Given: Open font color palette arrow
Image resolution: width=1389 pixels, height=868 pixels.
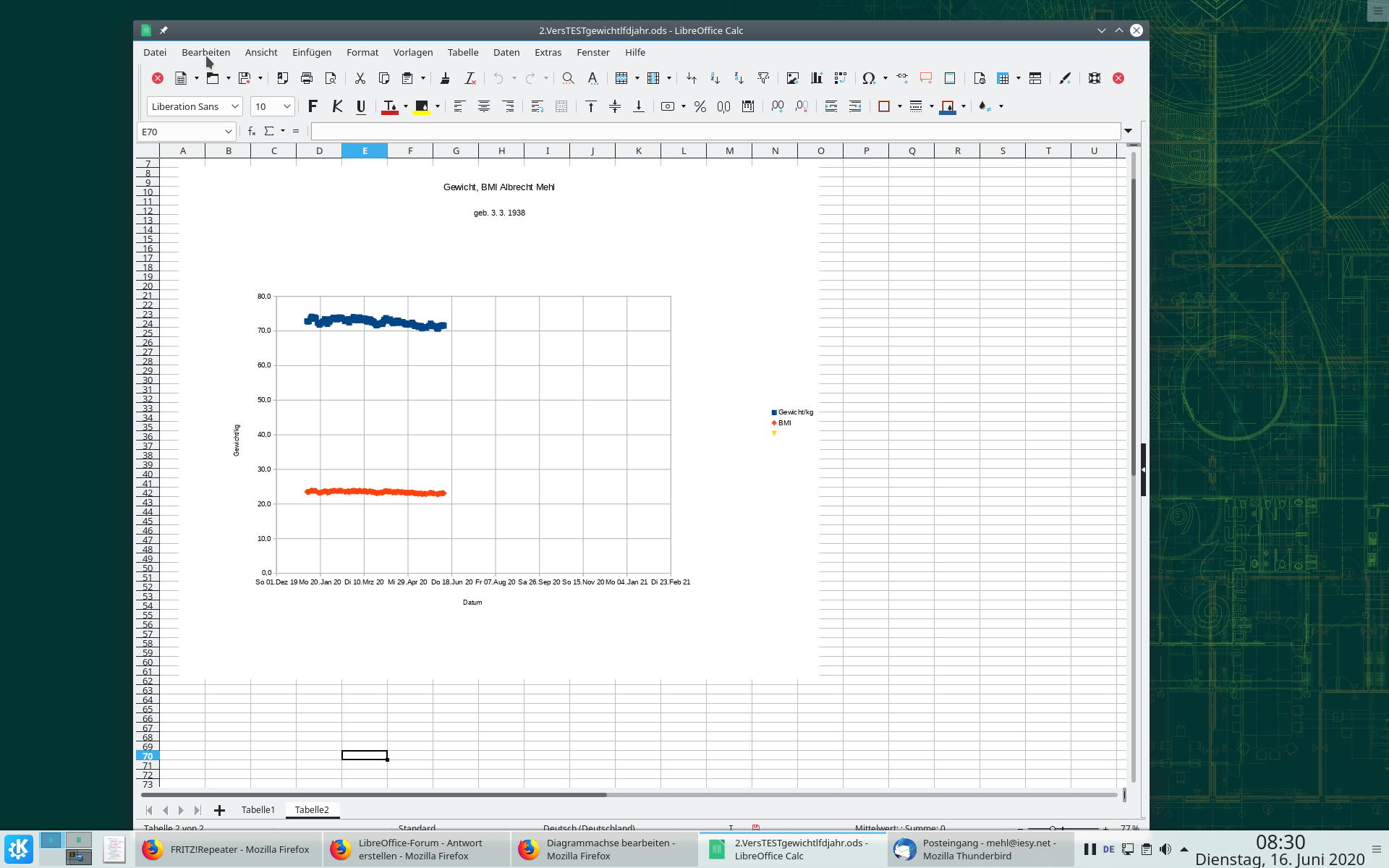Looking at the screenshot, I should pos(406,106).
